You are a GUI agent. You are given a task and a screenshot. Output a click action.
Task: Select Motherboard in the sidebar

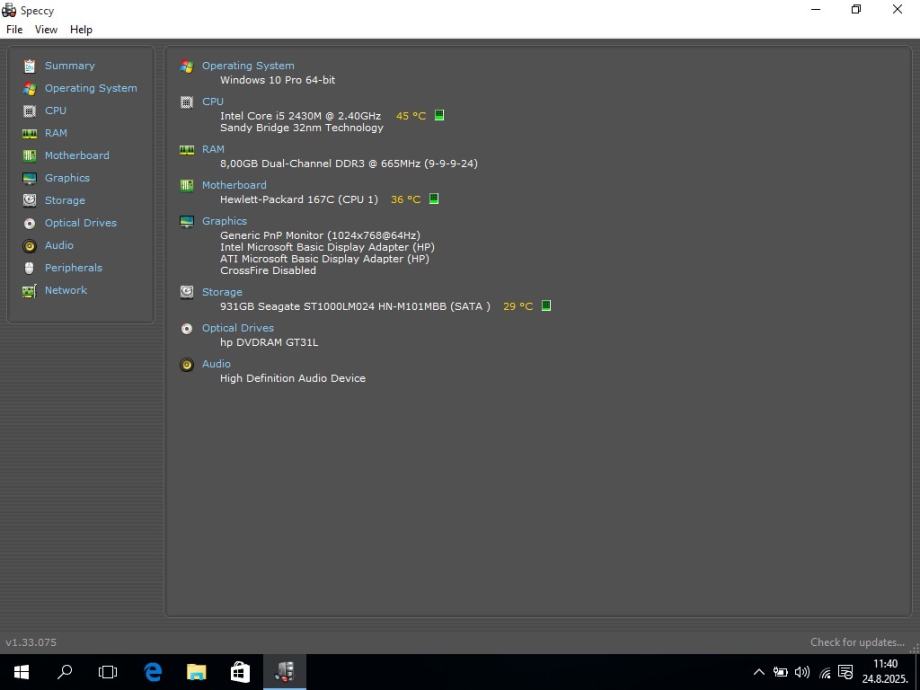77,155
